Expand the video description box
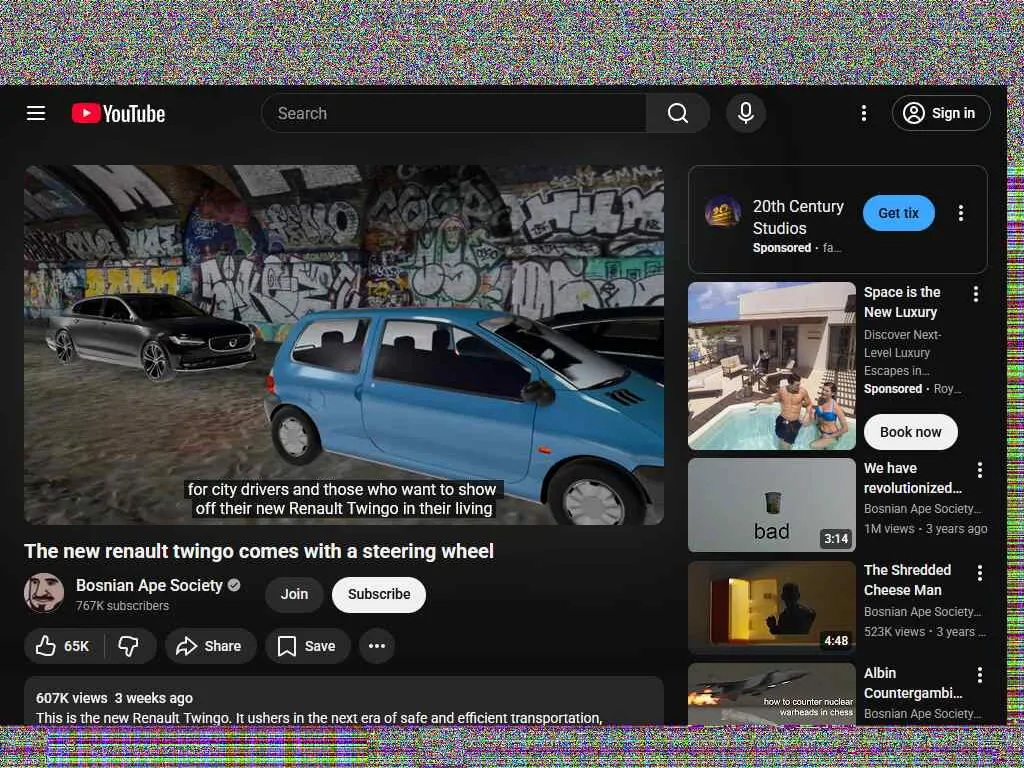The height and width of the screenshot is (768, 1024). pyautogui.click(x=344, y=701)
